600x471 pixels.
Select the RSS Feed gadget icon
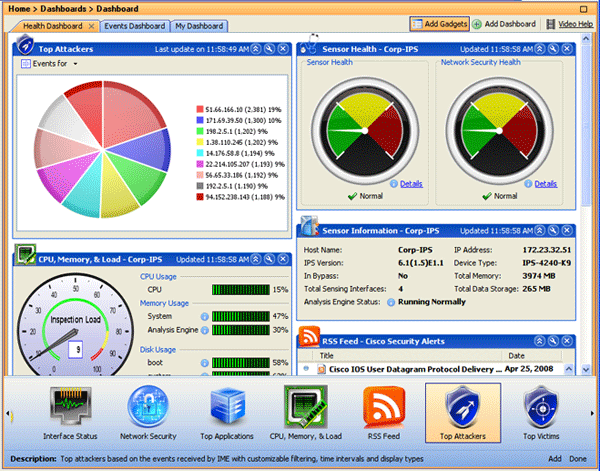[384, 407]
